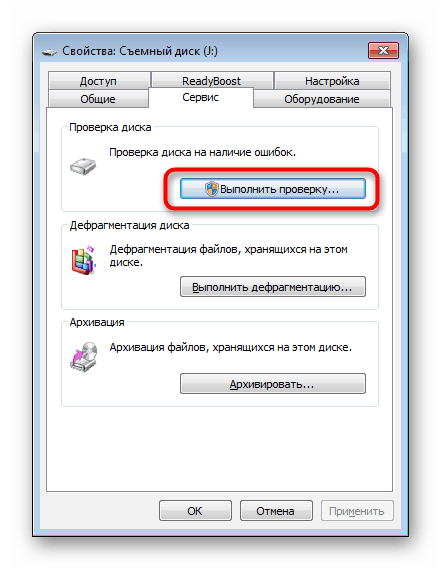The width and height of the screenshot is (441, 569).
Task: Select the Сервис tab
Action: pos(201,97)
